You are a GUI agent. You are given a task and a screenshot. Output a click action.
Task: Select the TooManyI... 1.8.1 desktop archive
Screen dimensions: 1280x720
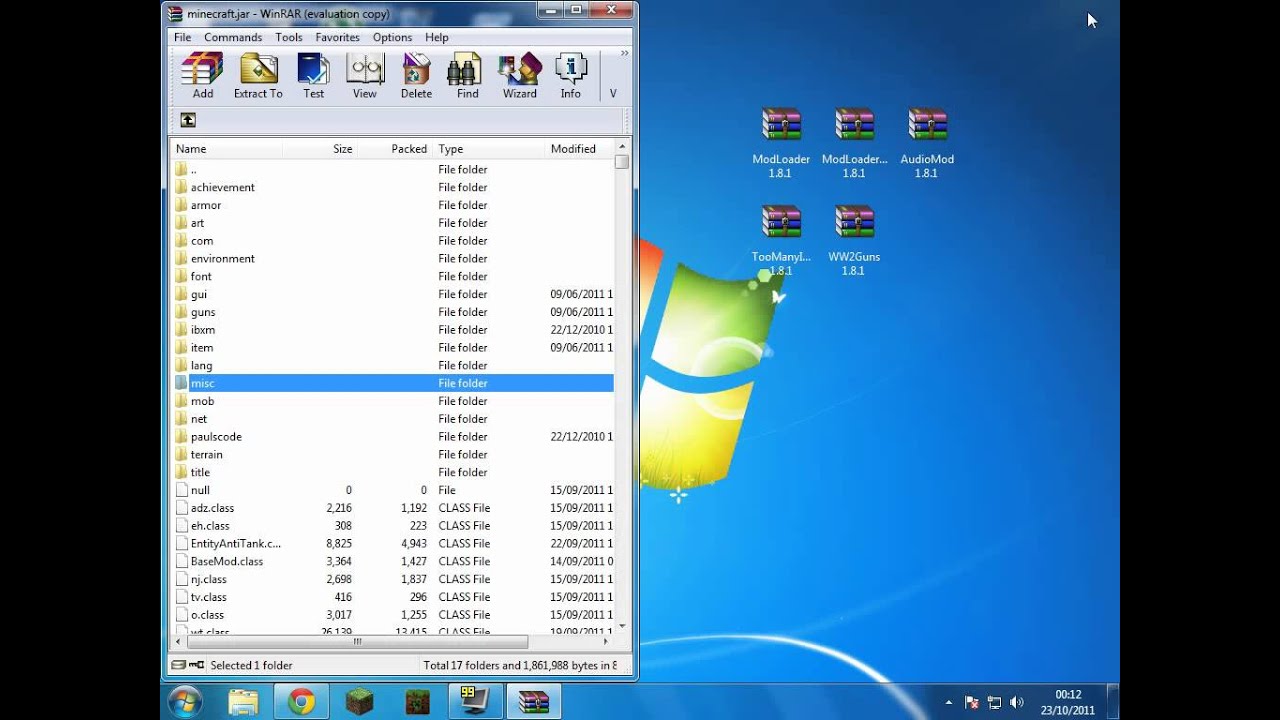(781, 241)
